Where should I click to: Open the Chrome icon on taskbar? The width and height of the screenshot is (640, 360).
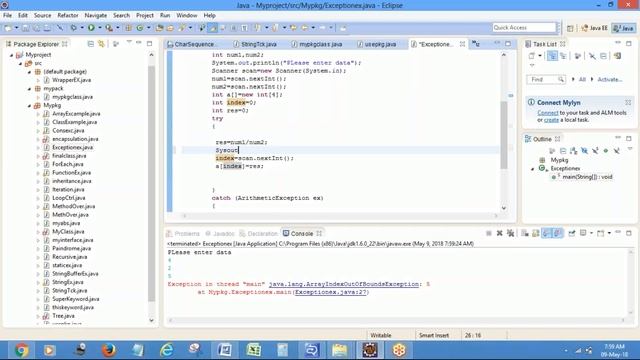pyautogui.click(x=21, y=350)
